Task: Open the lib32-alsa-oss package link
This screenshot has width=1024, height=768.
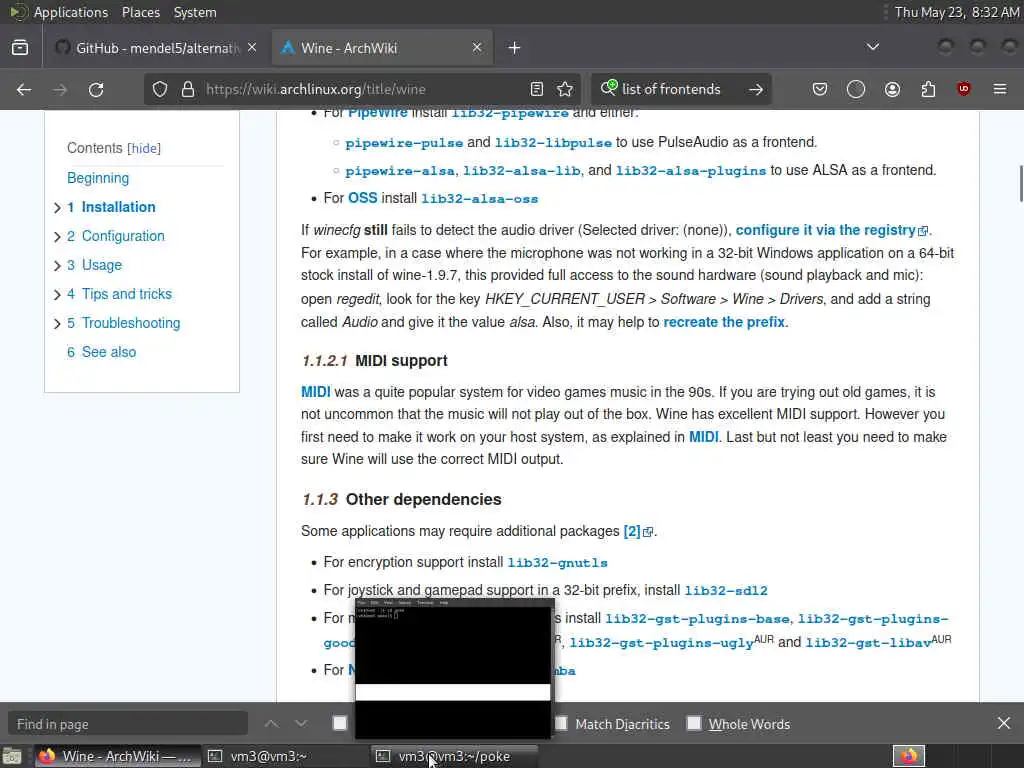Action: [479, 199]
